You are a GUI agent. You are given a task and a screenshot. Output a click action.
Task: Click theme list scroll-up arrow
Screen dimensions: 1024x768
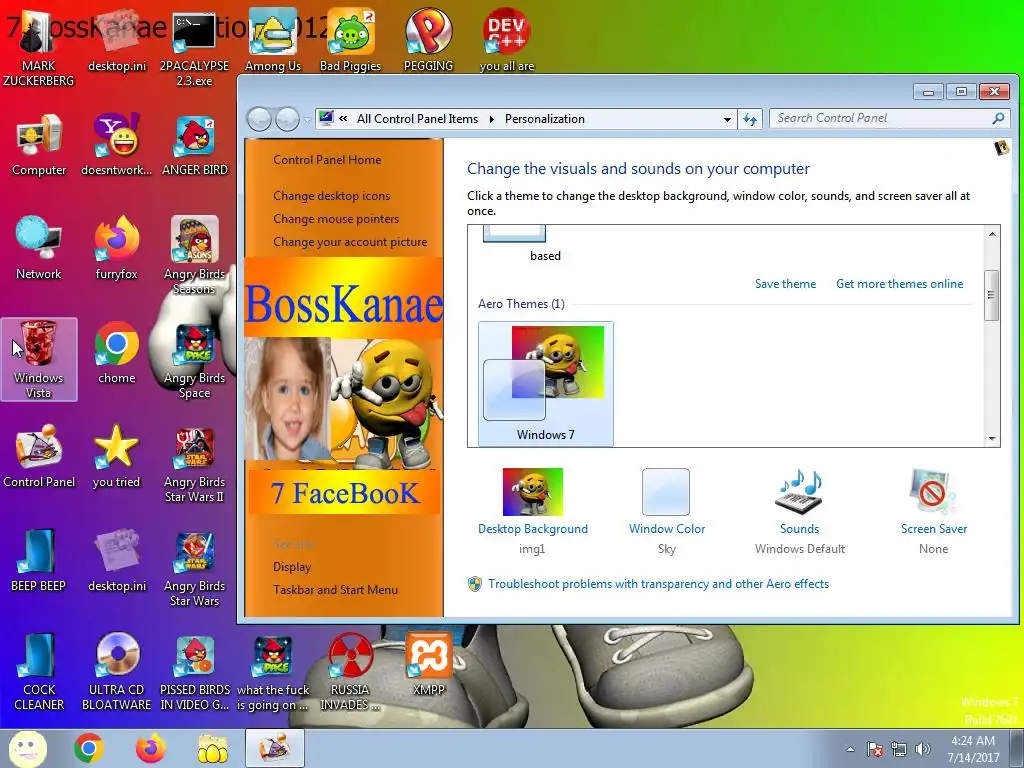[x=992, y=234]
